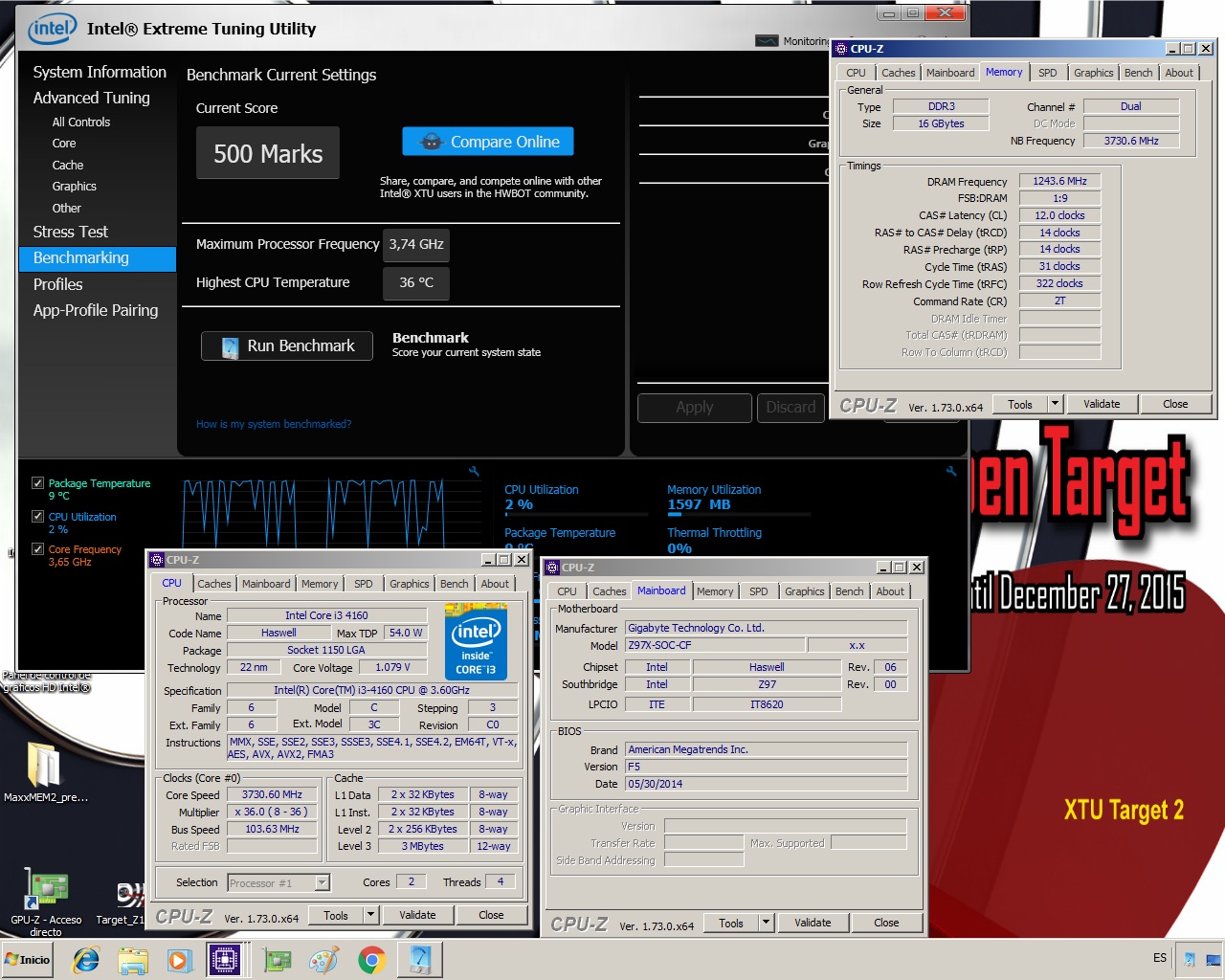Click Validate in CPU-Z Memory window

[1102, 404]
